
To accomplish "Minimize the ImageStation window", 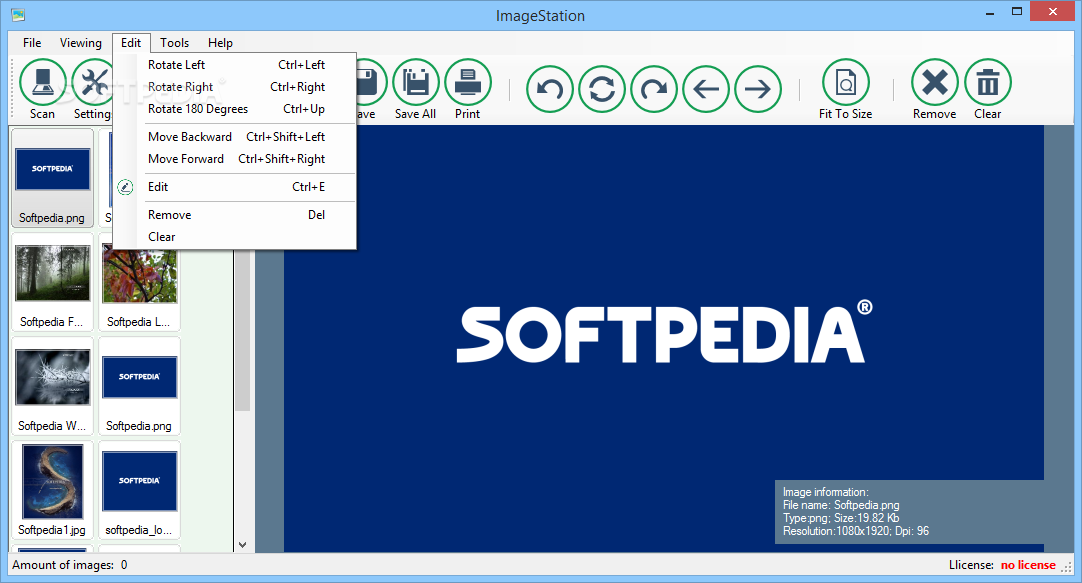I will (990, 12).
